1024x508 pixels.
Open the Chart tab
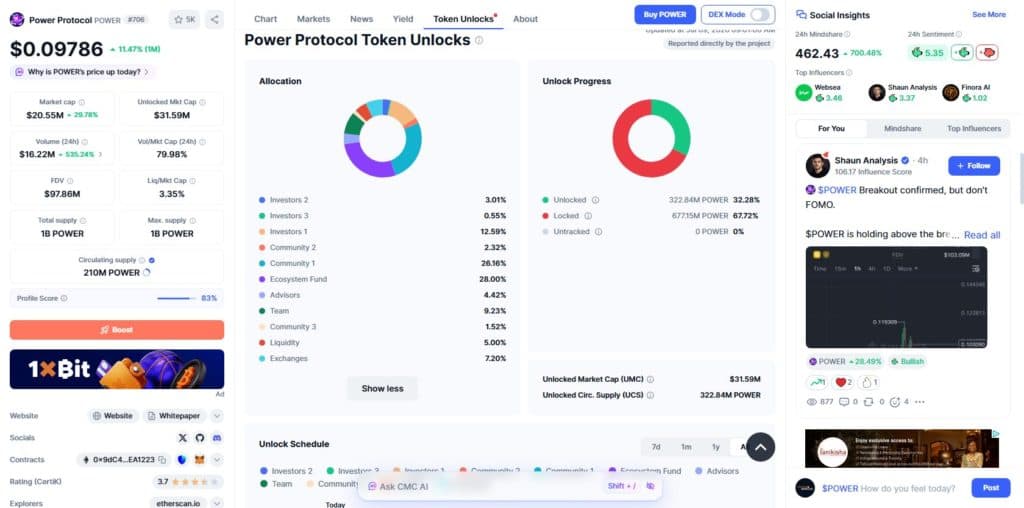tap(265, 19)
